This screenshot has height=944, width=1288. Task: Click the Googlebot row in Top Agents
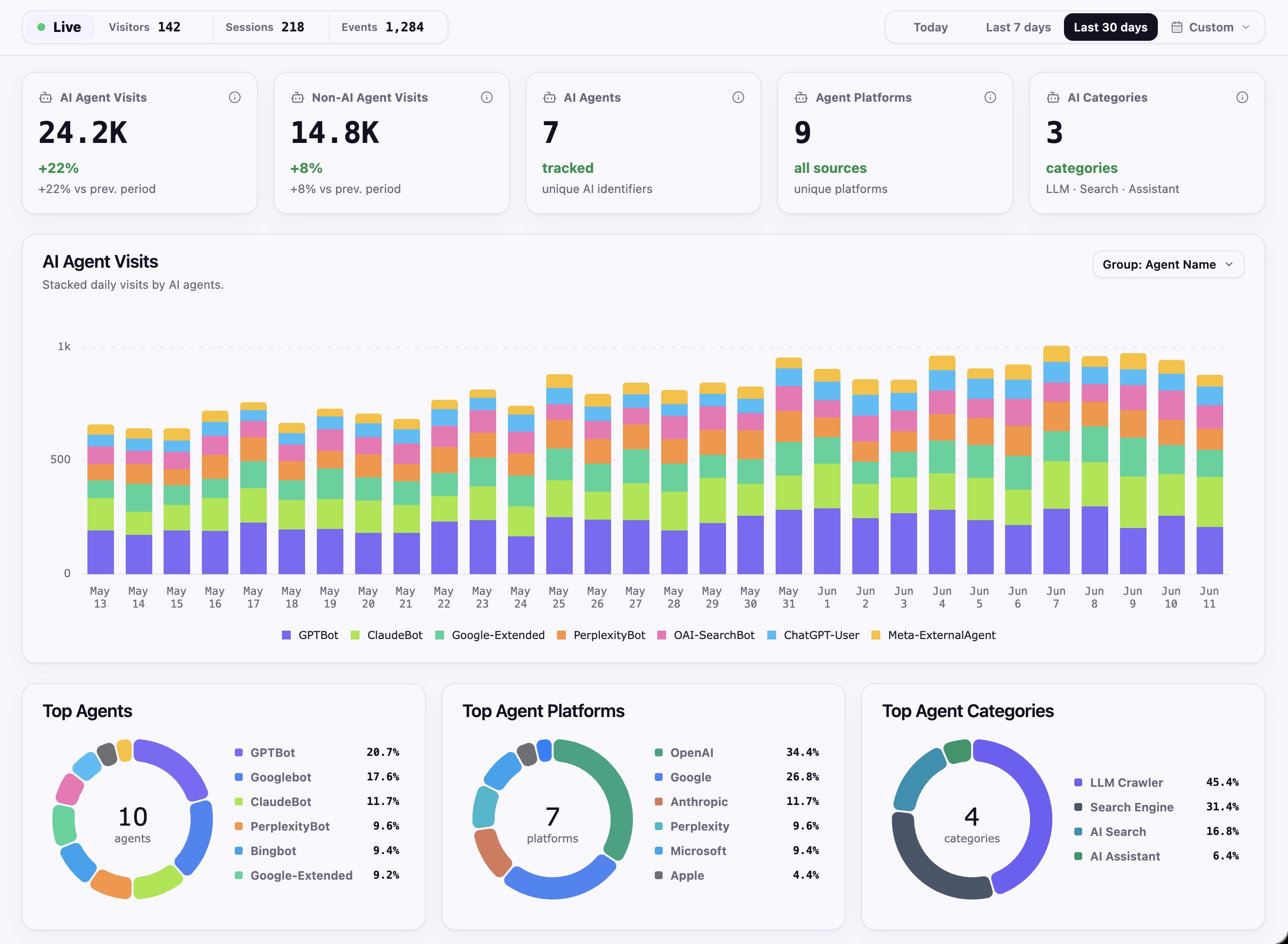point(317,777)
